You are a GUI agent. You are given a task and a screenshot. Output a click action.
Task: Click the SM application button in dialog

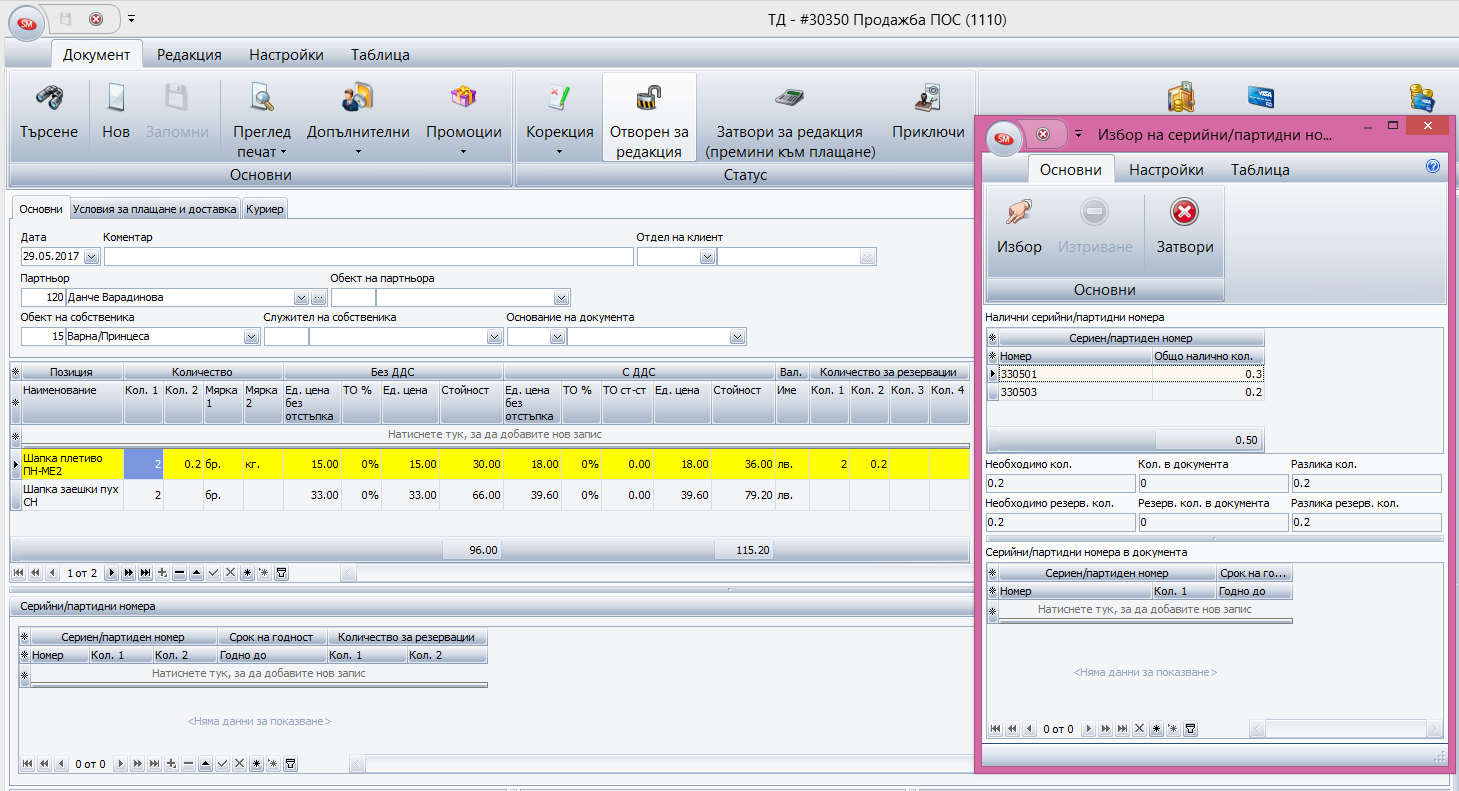point(1004,139)
